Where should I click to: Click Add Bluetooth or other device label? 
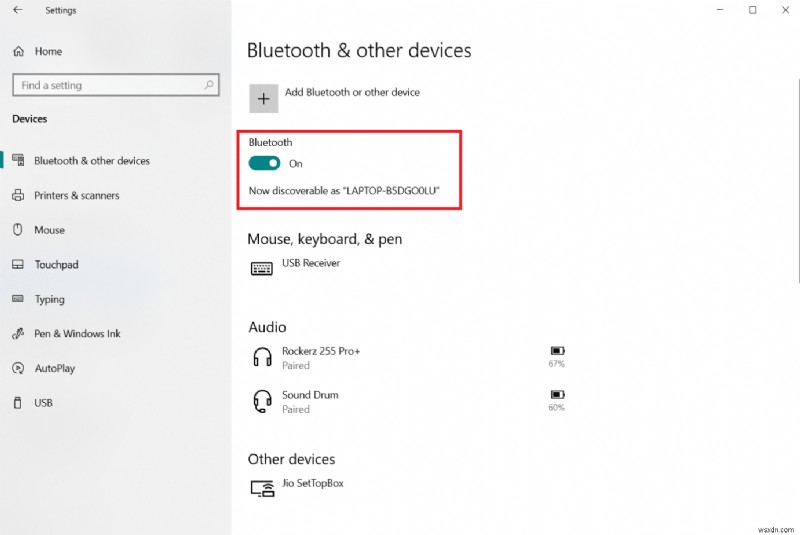click(x=352, y=92)
